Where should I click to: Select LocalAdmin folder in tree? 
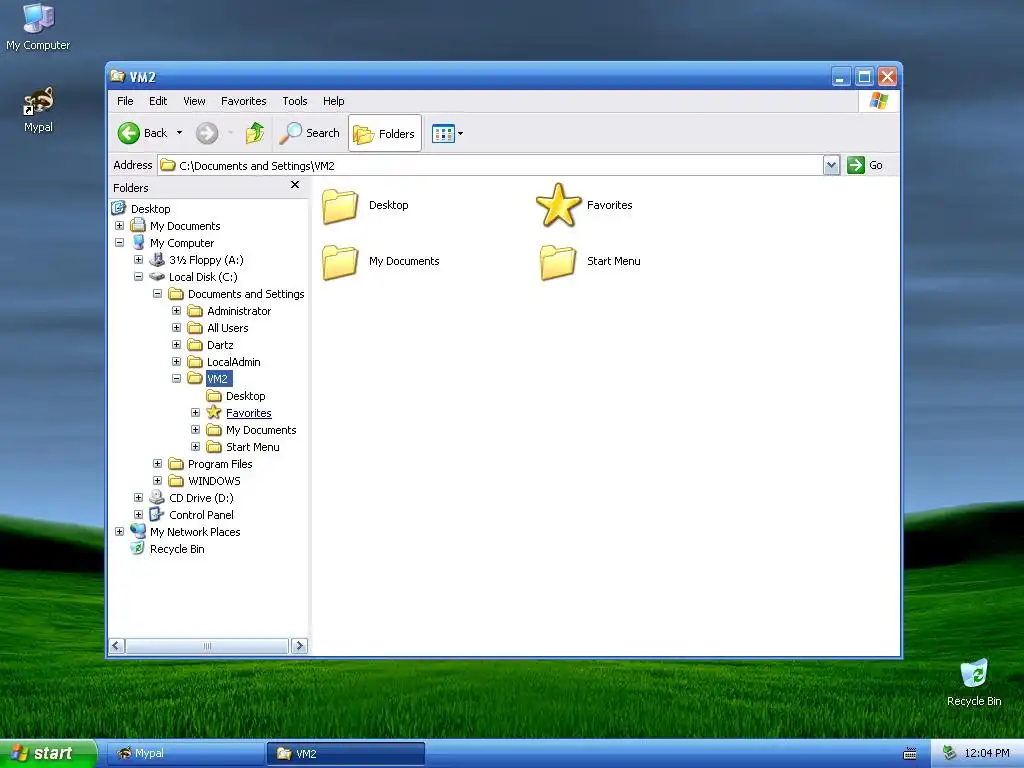(x=233, y=362)
